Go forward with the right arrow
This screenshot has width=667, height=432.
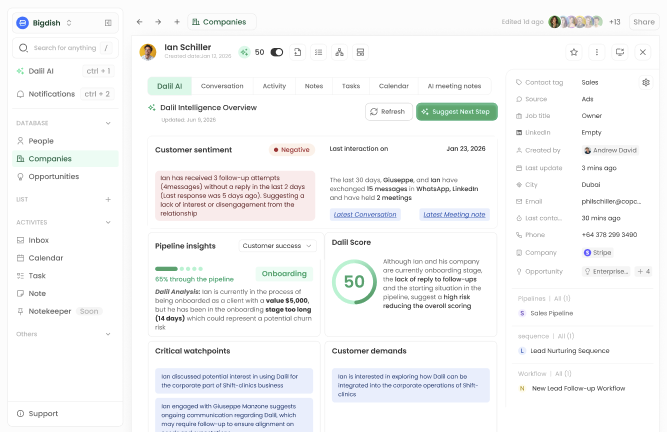(158, 22)
